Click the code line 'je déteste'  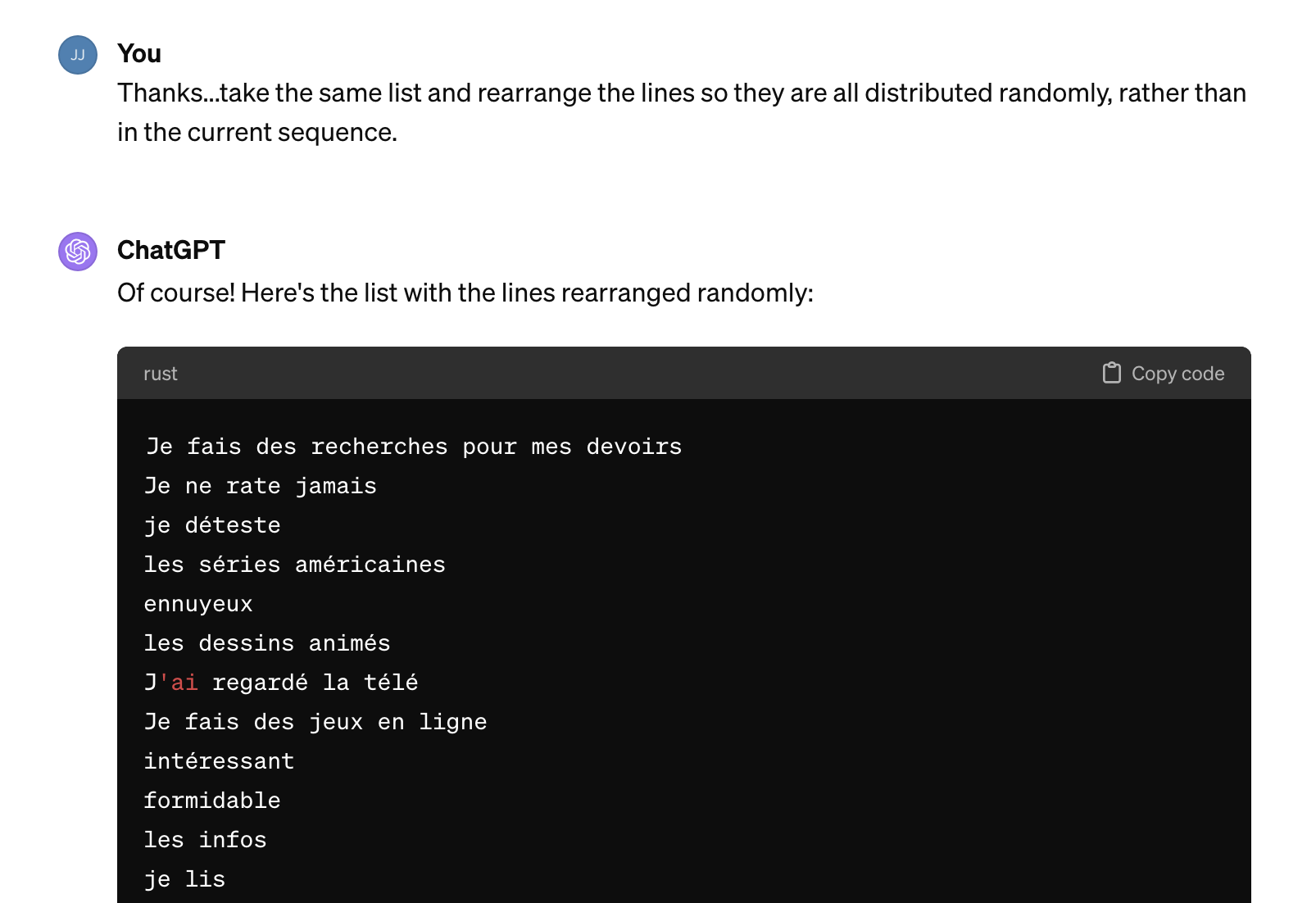213,525
